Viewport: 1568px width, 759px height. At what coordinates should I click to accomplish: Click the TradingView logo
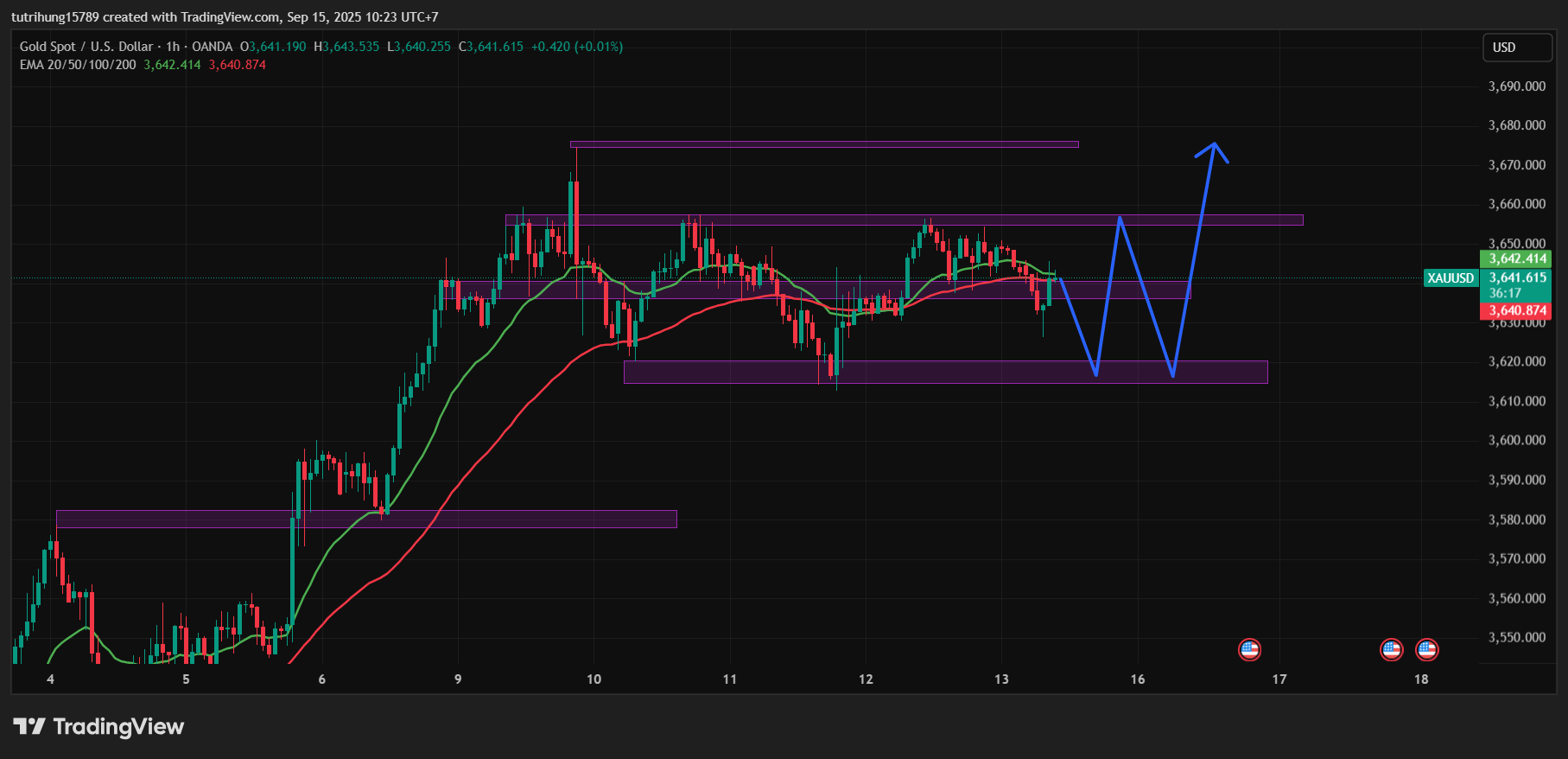pyautogui.click(x=98, y=726)
